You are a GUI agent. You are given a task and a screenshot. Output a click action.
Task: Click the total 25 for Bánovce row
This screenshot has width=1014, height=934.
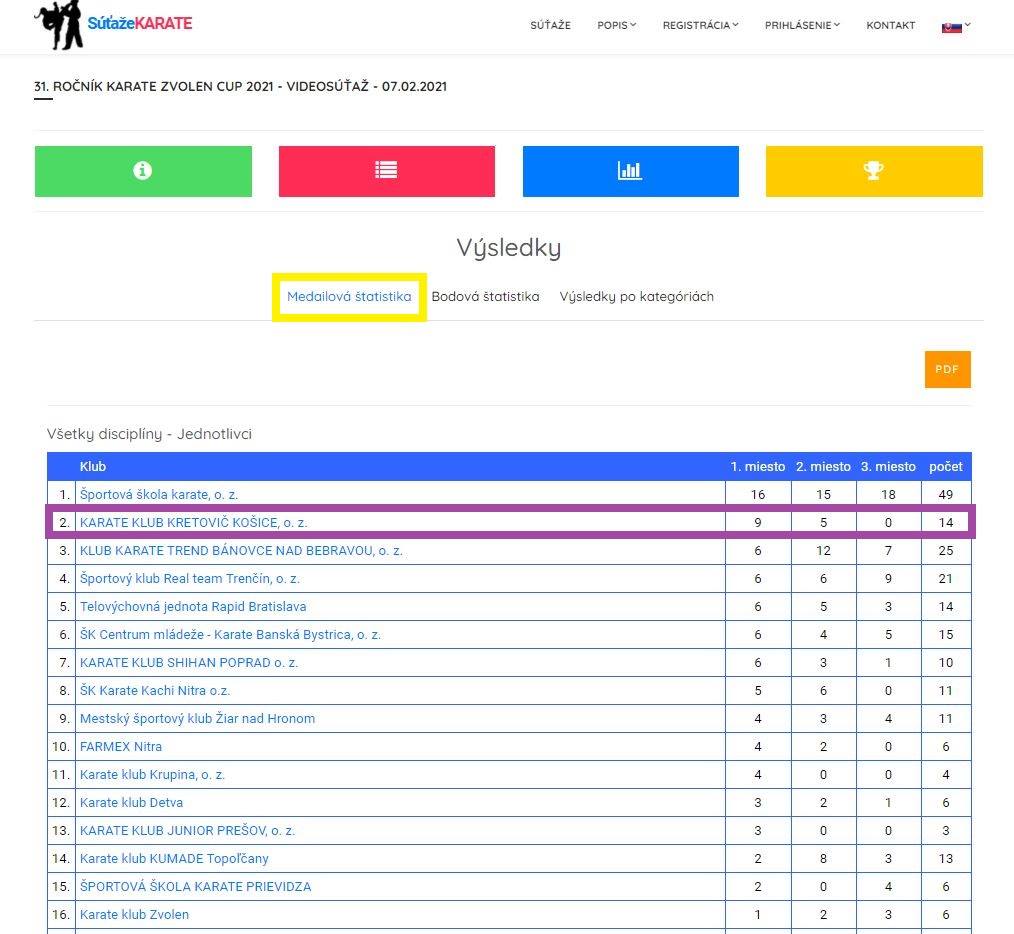click(945, 550)
